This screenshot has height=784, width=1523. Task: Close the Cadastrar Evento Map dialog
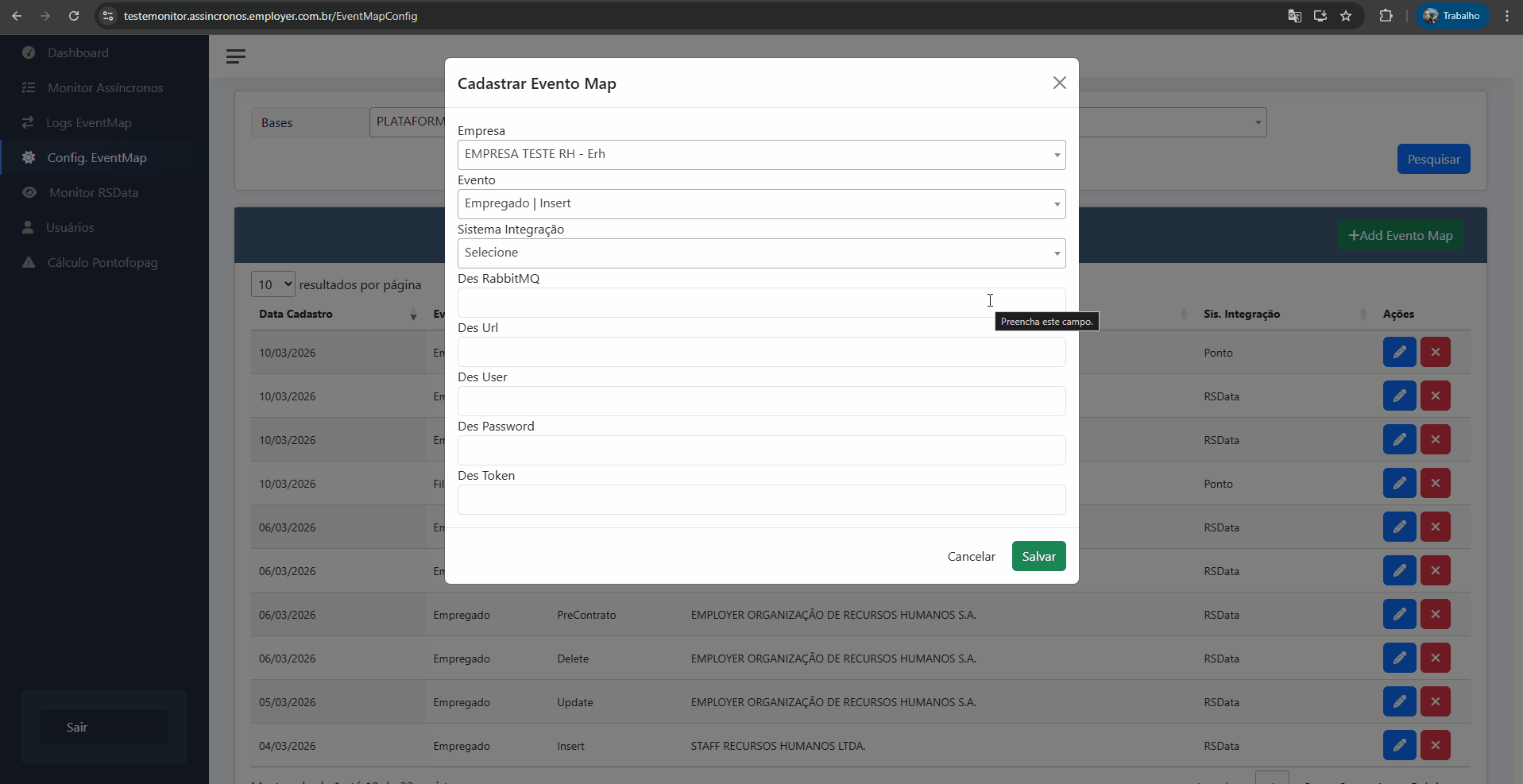[1059, 83]
